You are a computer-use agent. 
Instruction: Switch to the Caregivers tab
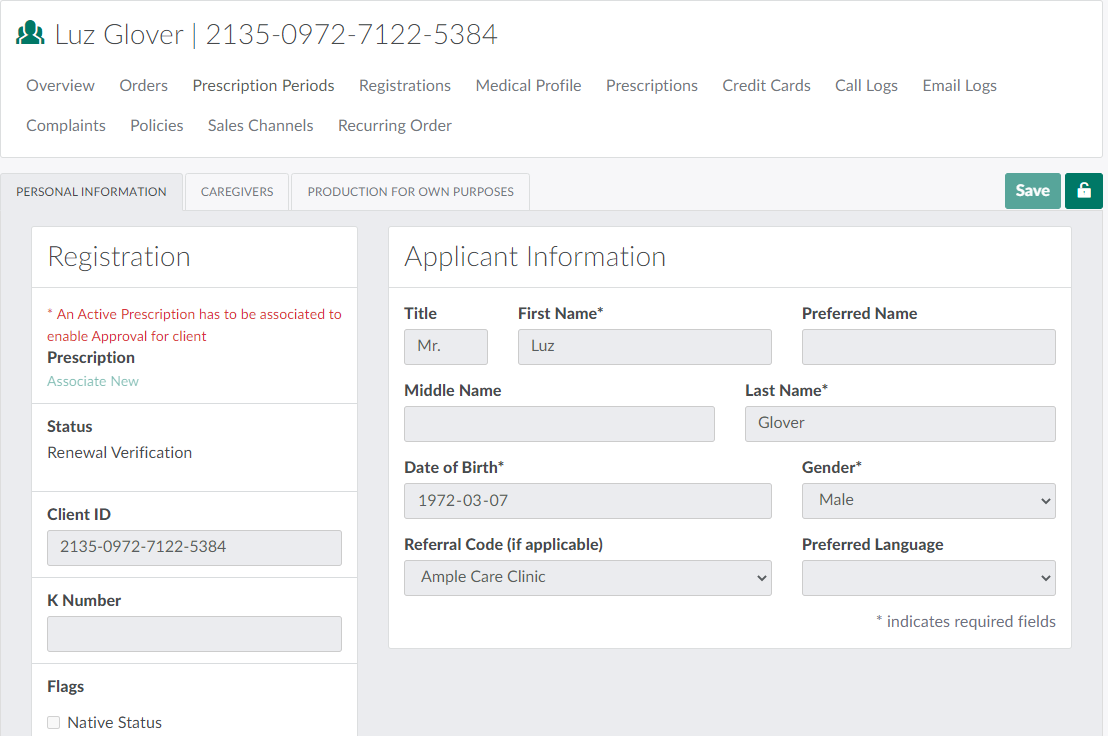point(237,192)
